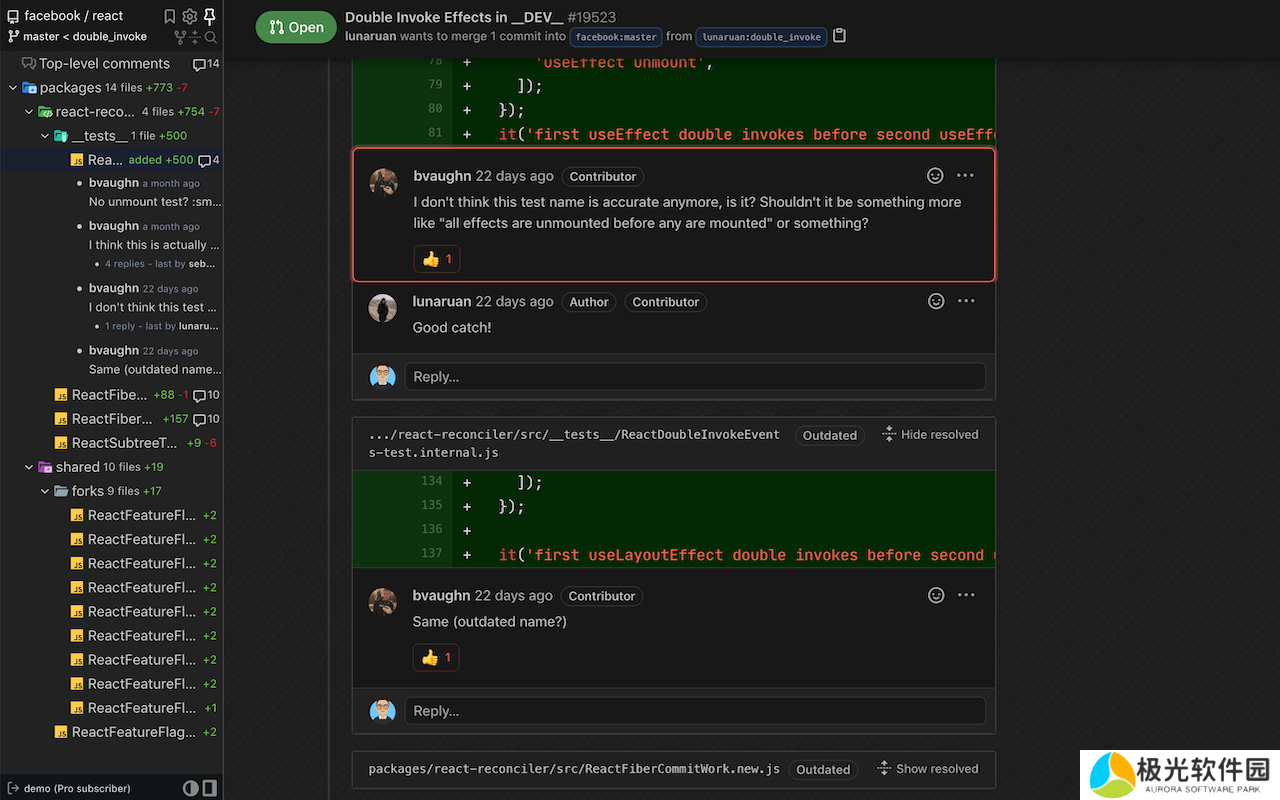Click the first Reply input field
1280x800 pixels.
(694, 376)
